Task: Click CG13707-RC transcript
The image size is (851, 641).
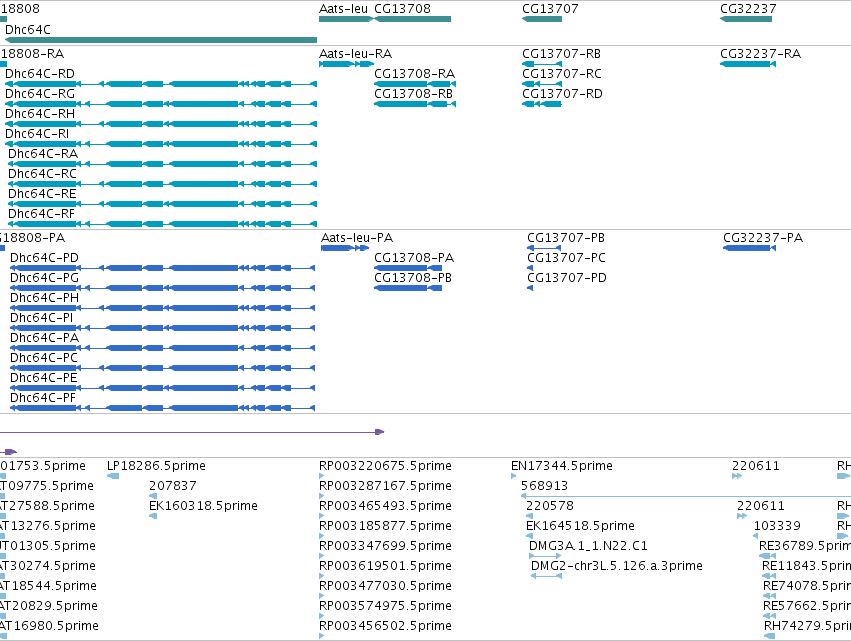Action: coord(542,84)
